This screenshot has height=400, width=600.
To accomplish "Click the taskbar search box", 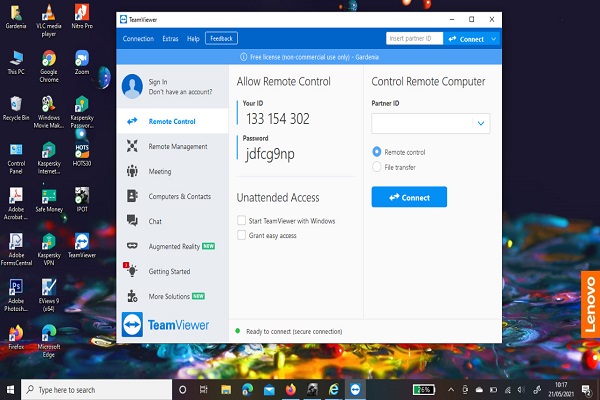I will 96,390.
